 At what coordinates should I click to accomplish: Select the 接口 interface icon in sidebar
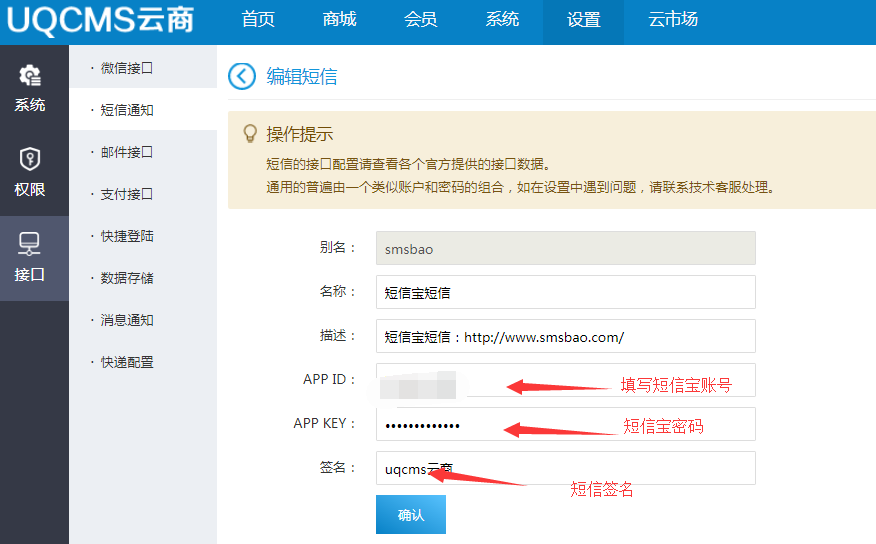click(30, 245)
